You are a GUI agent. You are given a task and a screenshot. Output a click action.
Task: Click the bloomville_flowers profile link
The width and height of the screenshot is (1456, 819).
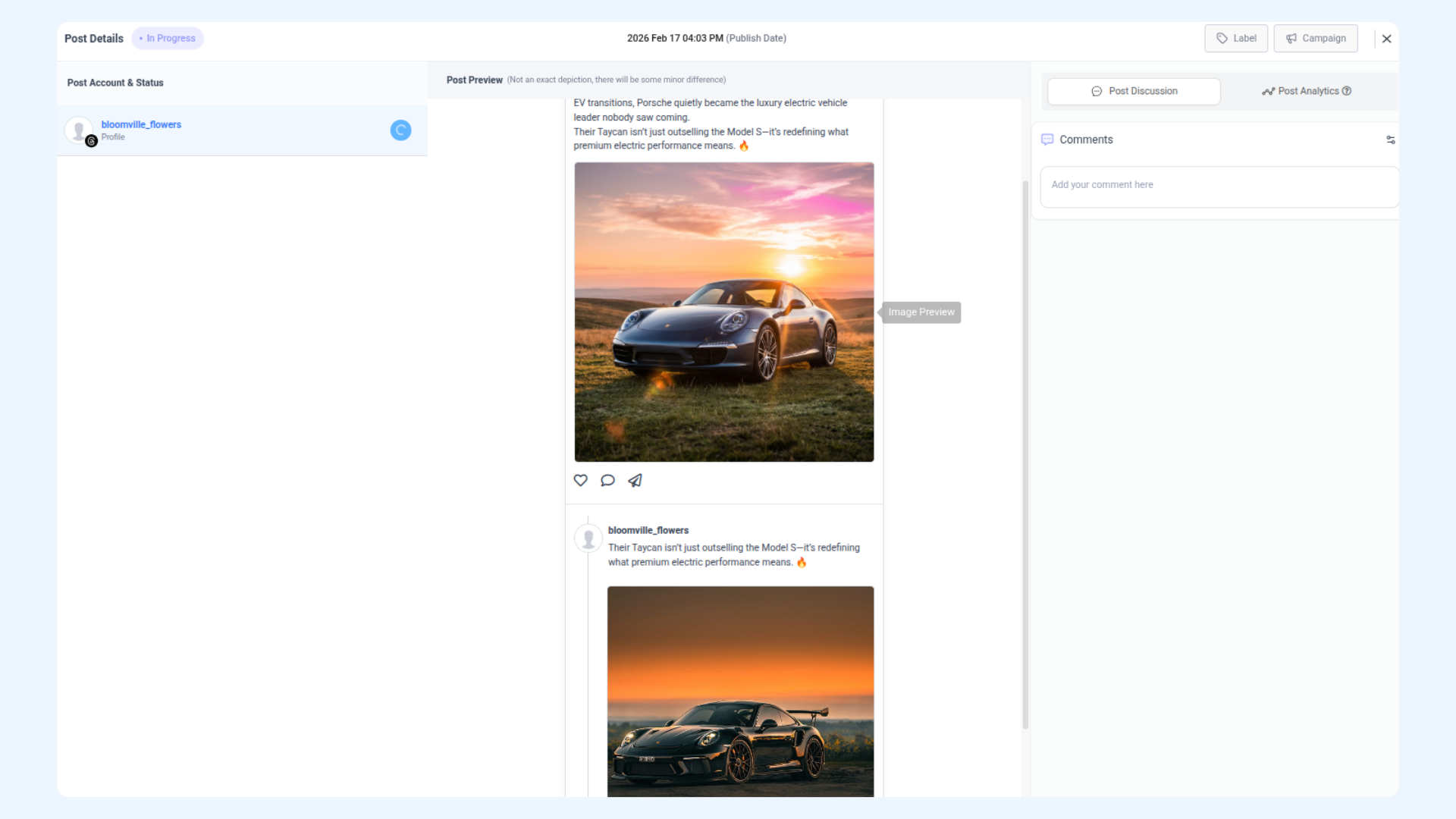141,124
